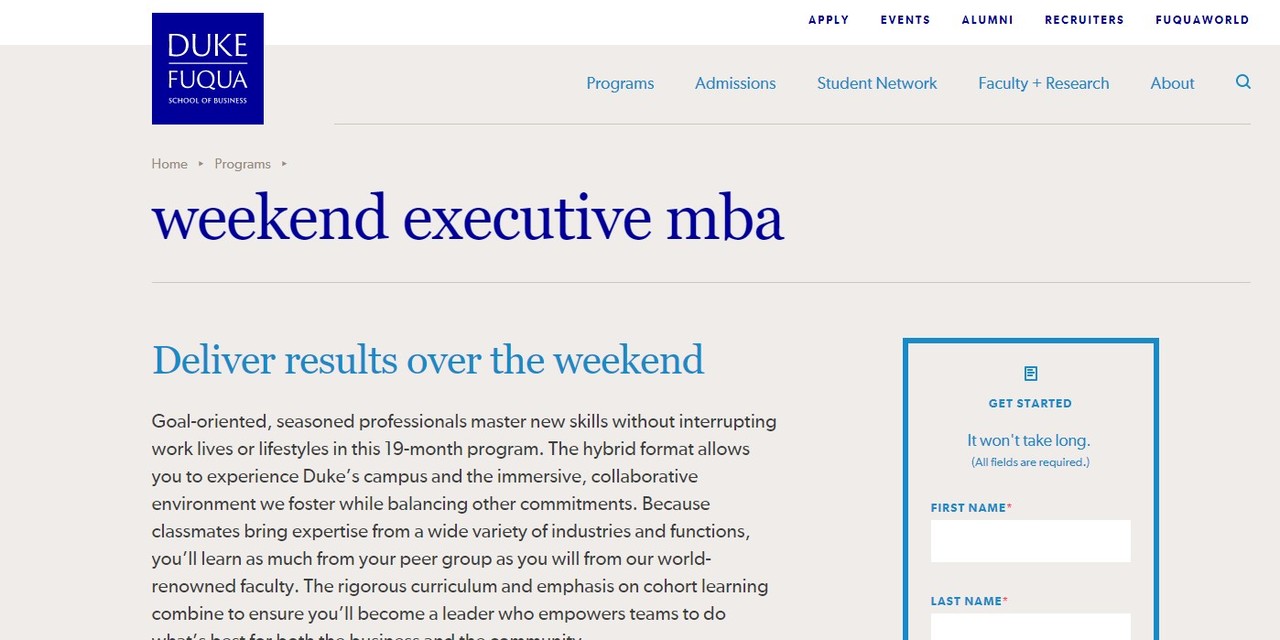Screen dimensions: 1280x640
Task: Click the "Deliver results over the weekend" heading
Action: click(428, 360)
